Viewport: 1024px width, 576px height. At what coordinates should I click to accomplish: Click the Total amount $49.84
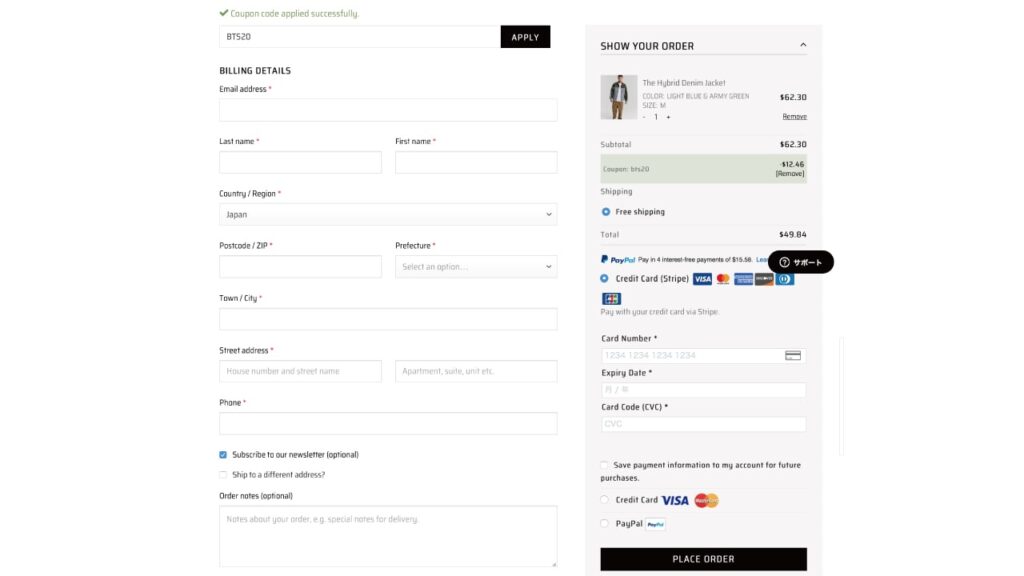[x=792, y=234]
